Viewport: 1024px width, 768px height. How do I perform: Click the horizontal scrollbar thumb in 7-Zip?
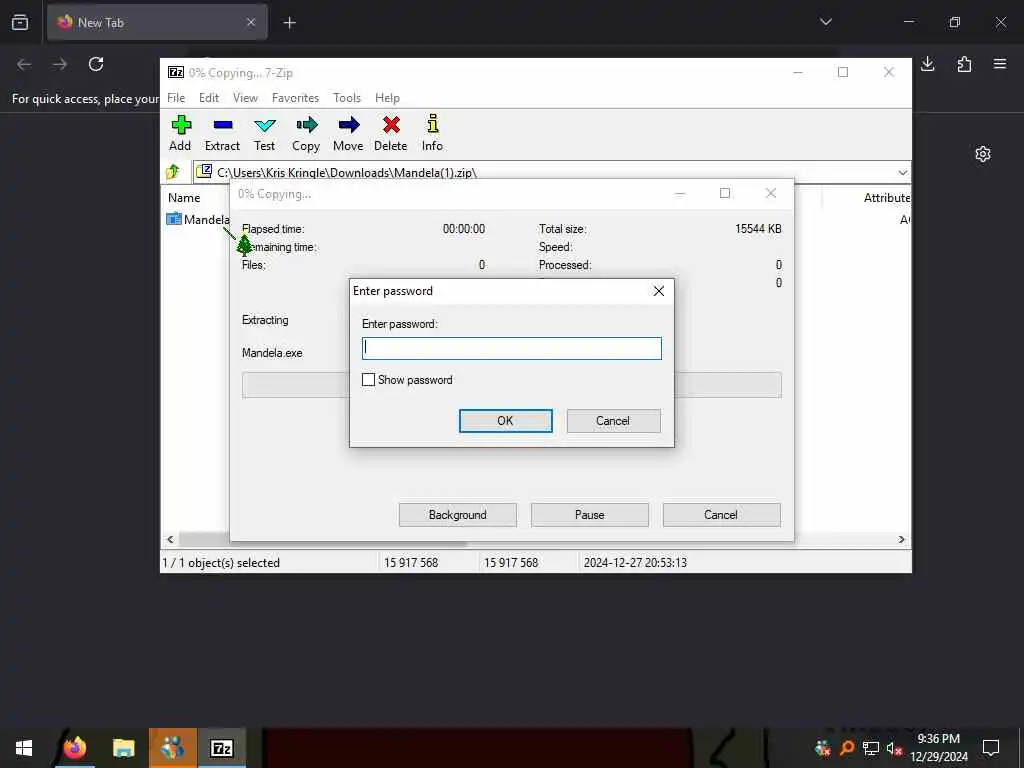point(323,539)
